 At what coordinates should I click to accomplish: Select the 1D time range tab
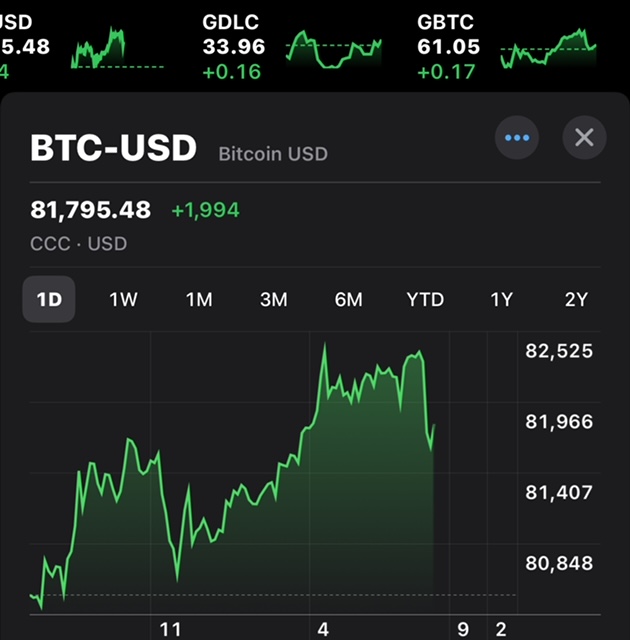click(49, 299)
